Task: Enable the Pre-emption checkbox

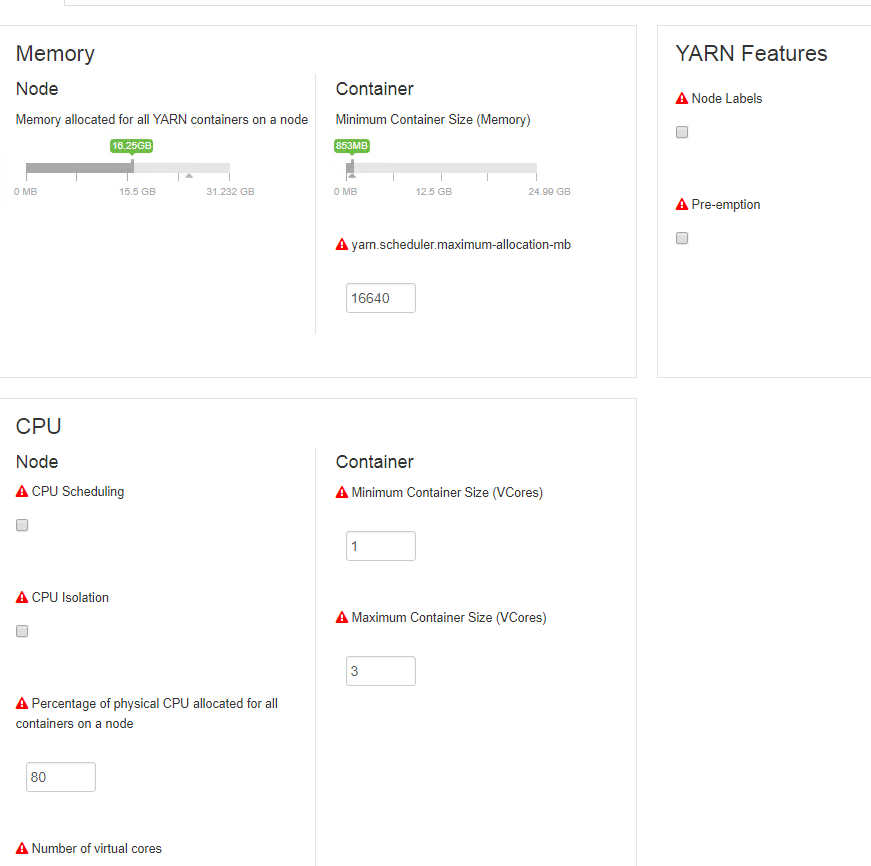Action: pyautogui.click(x=681, y=237)
